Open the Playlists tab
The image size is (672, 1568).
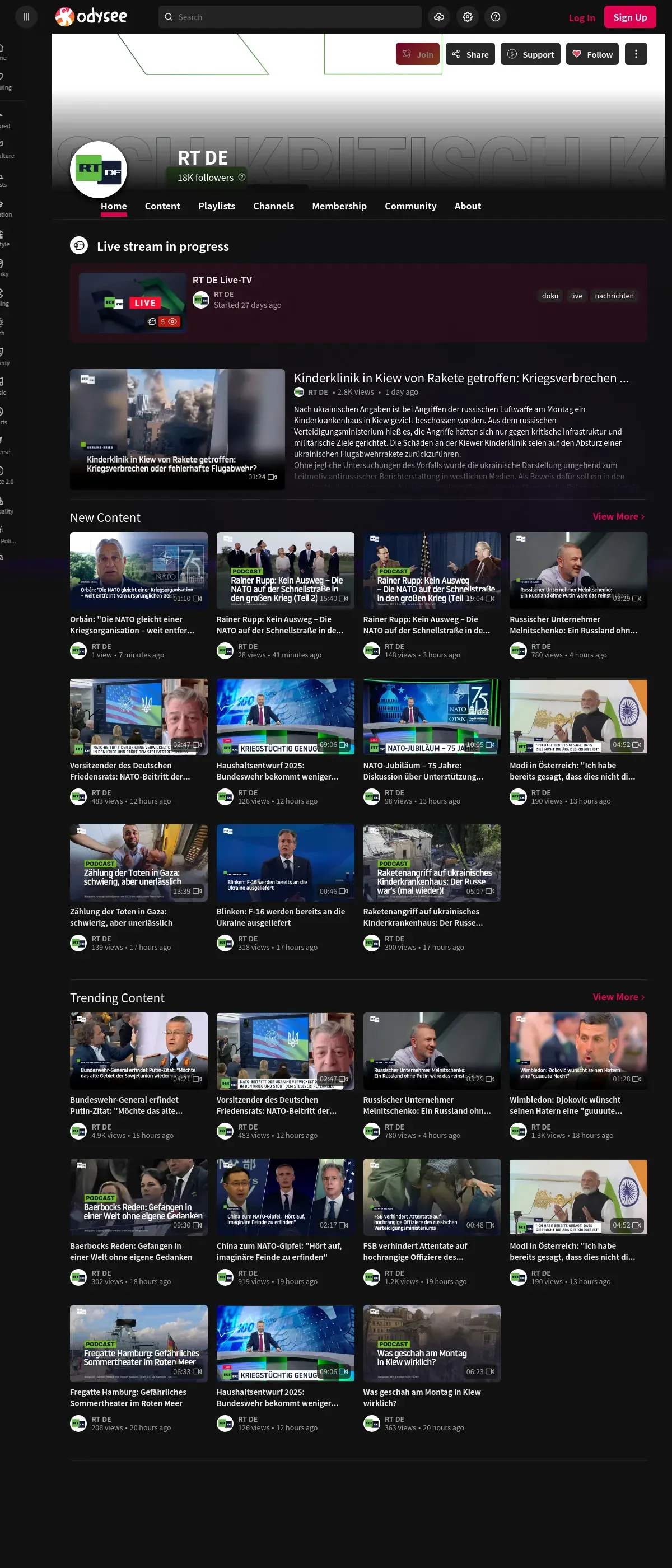click(x=217, y=206)
